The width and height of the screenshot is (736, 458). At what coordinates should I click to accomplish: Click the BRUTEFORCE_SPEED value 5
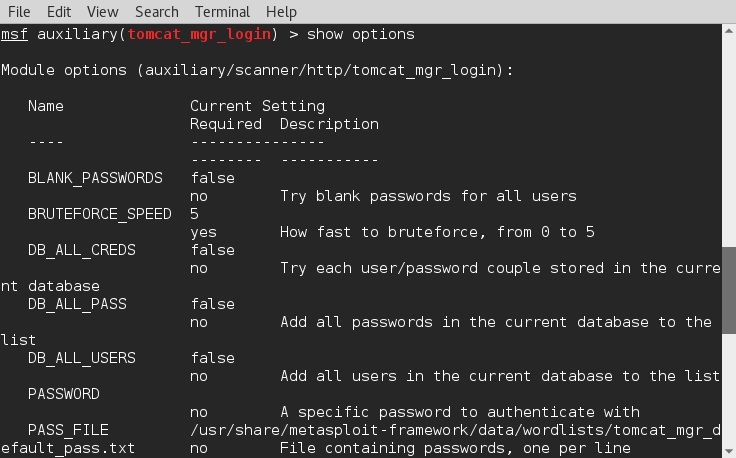(x=194, y=214)
